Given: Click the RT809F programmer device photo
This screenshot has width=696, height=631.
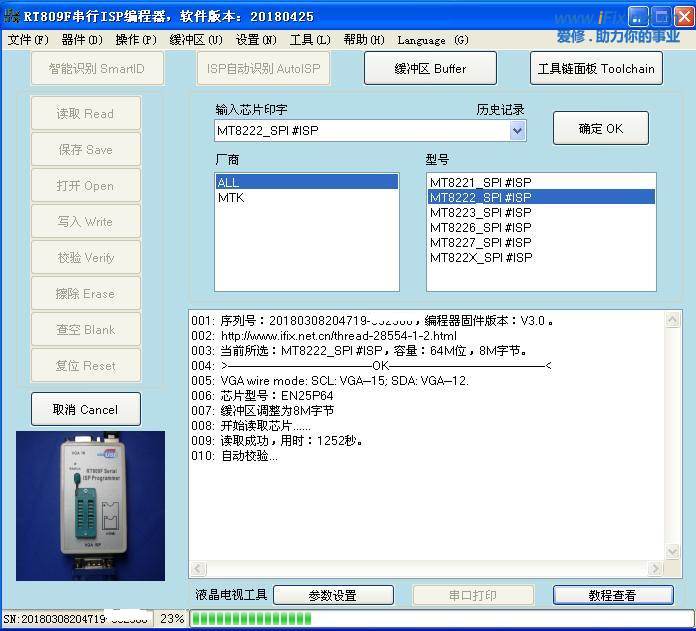Looking at the screenshot, I should tap(91, 505).
